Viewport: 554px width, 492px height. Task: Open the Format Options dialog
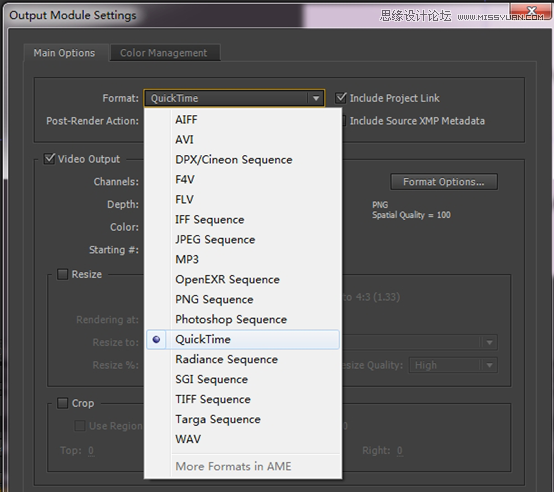(444, 182)
